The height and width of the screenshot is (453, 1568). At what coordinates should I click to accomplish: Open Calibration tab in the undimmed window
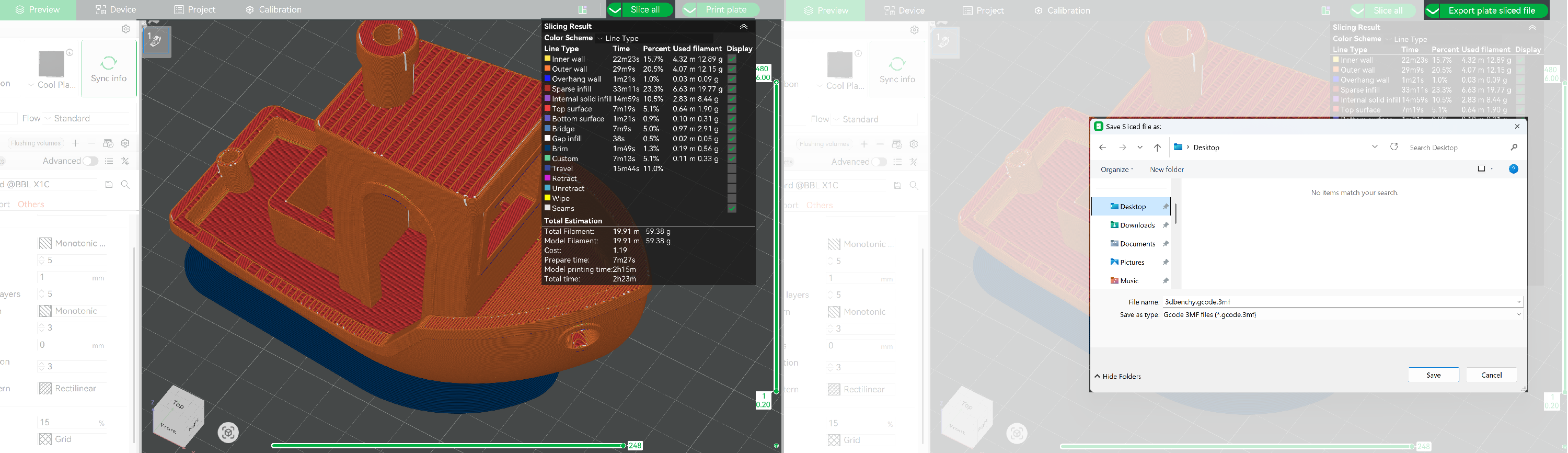274,10
